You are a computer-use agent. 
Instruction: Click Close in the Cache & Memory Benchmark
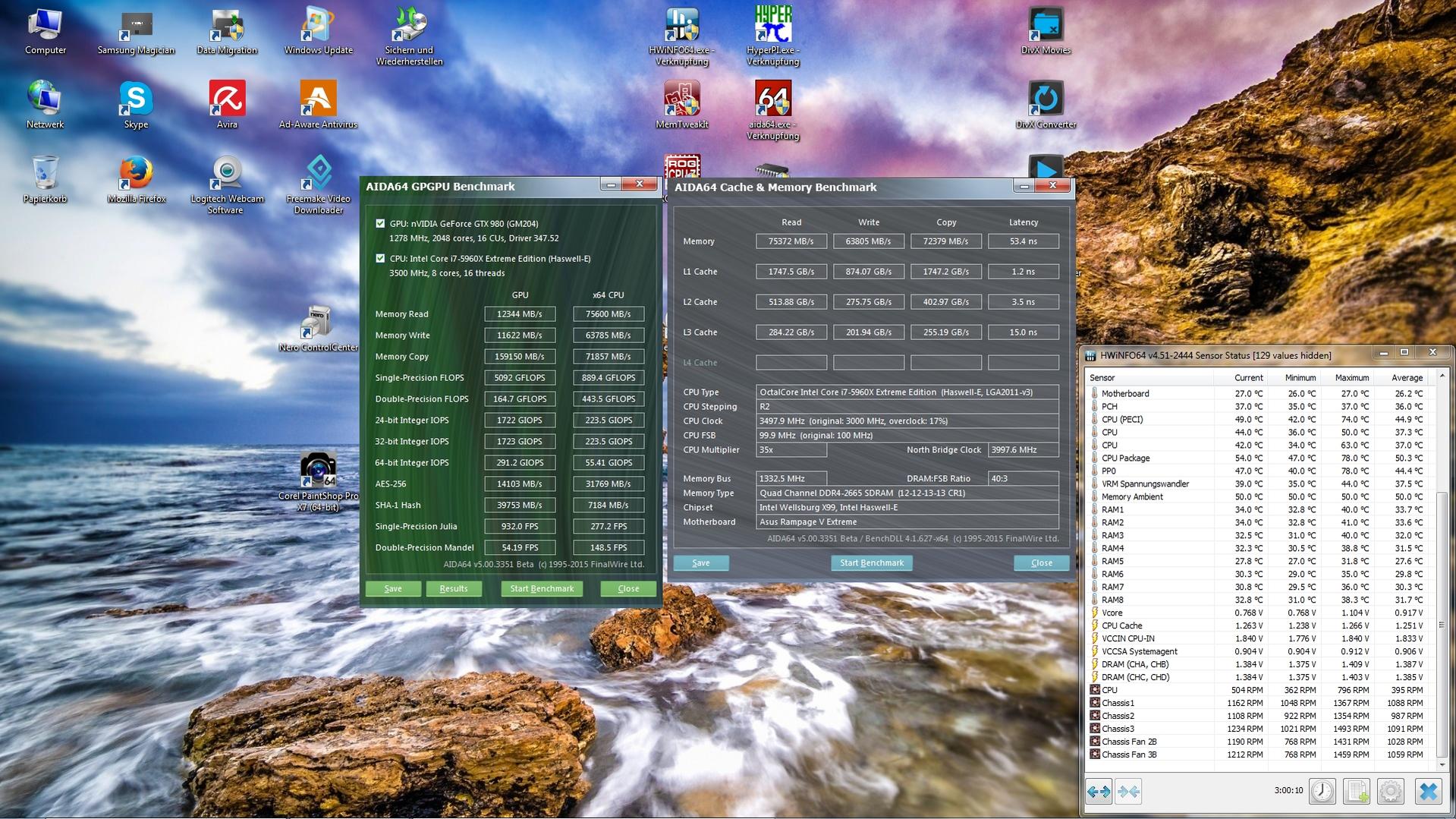[1042, 562]
